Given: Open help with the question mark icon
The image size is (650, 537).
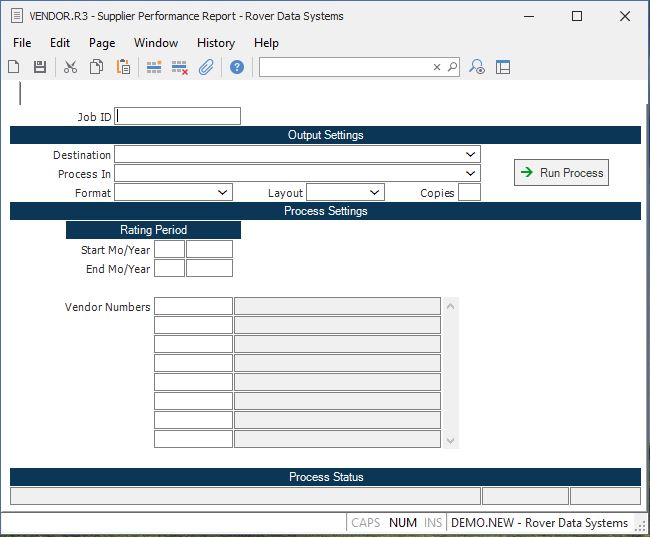Looking at the screenshot, I should 237,67.
